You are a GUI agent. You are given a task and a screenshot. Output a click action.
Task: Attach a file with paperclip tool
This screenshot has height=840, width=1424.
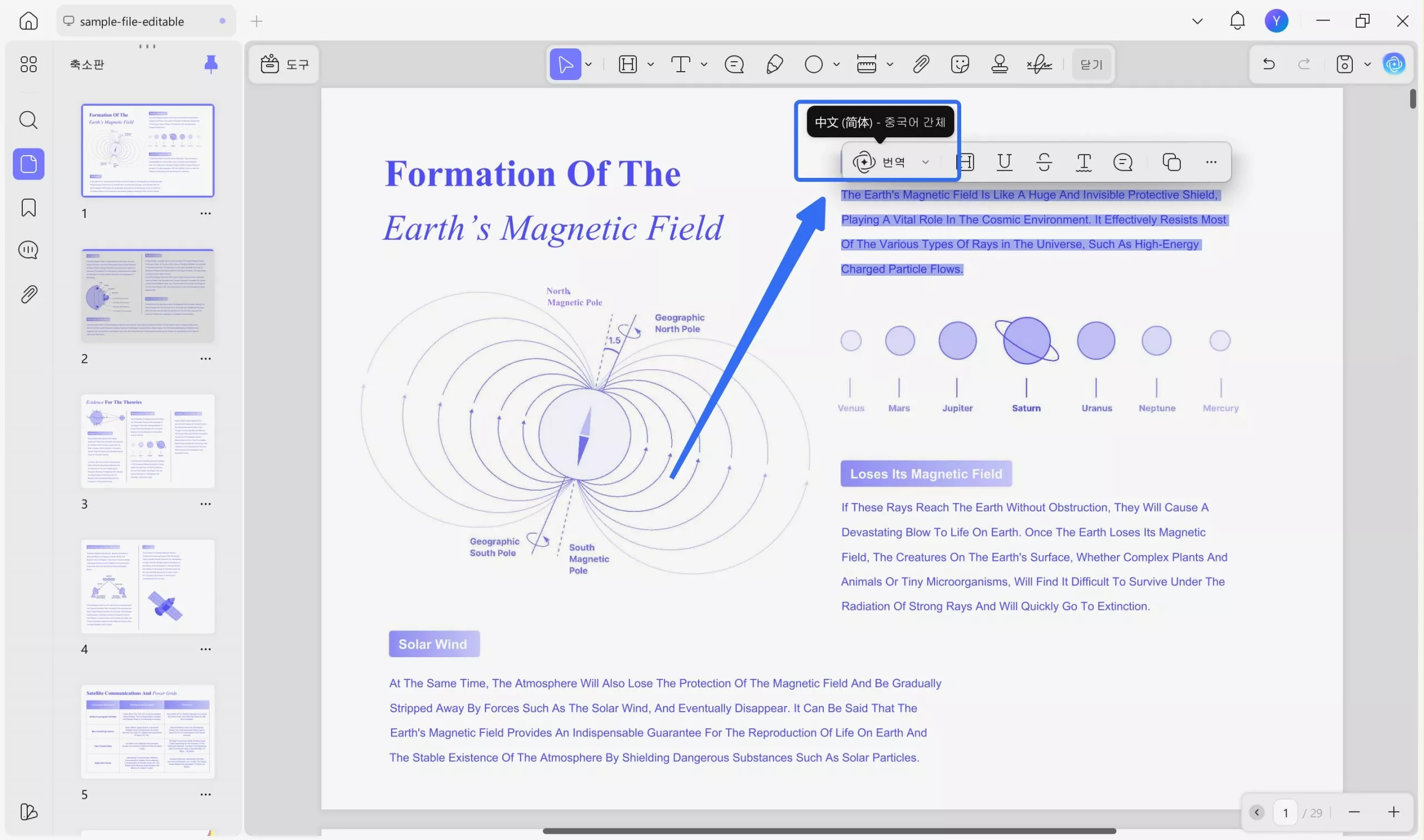[x=921, y=64]
